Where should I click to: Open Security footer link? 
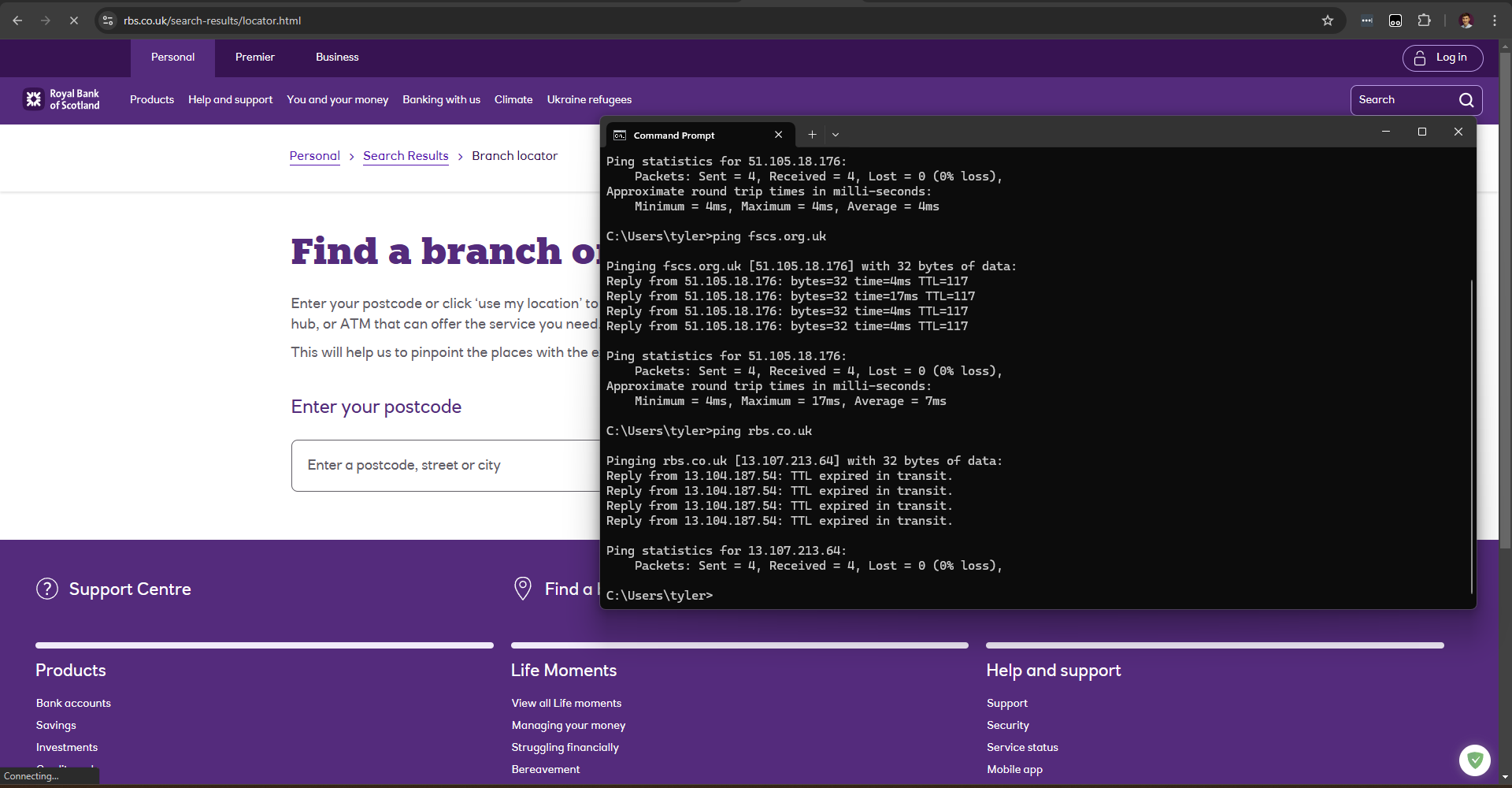pyautogui.click(x=1008, y=725)
